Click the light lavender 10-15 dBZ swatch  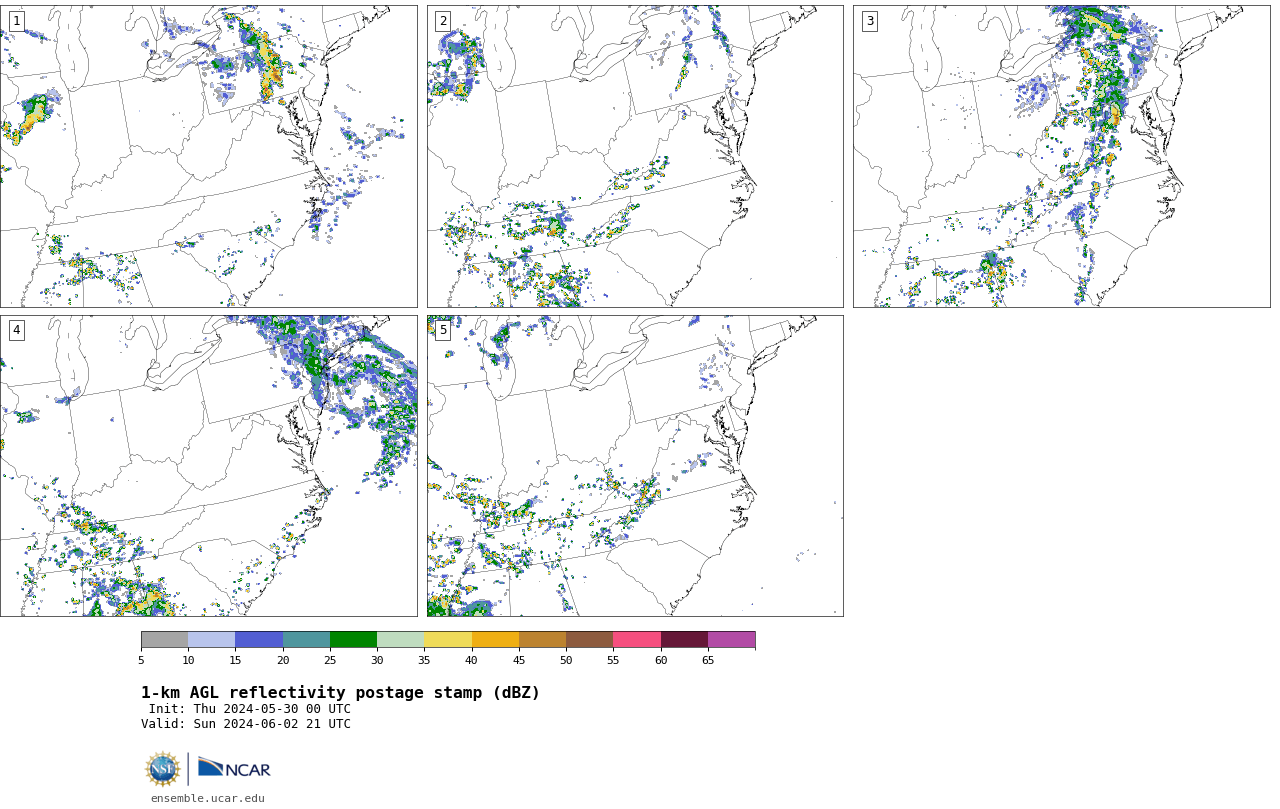click(211, 640)
